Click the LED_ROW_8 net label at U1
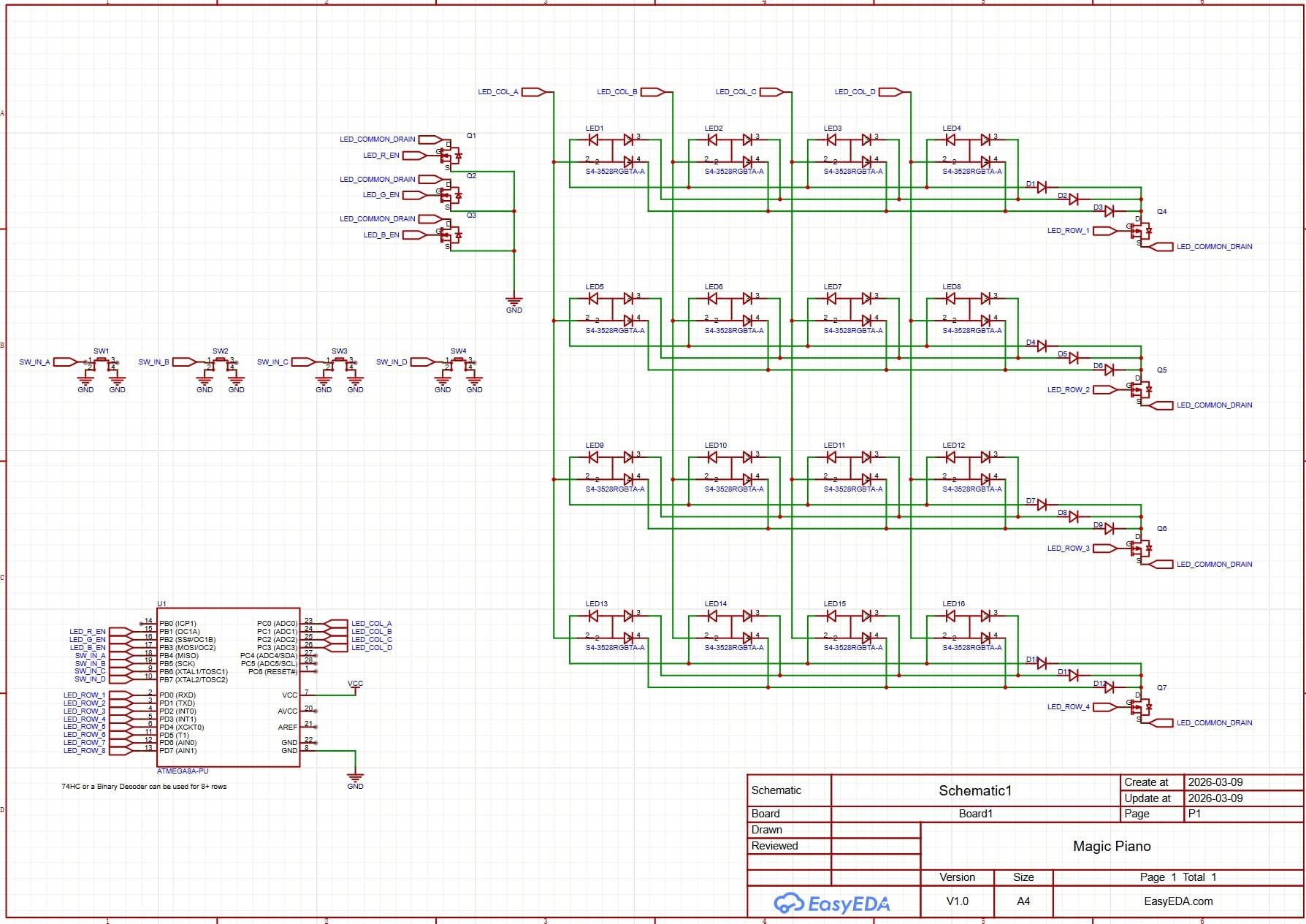 tap(84, 751)
